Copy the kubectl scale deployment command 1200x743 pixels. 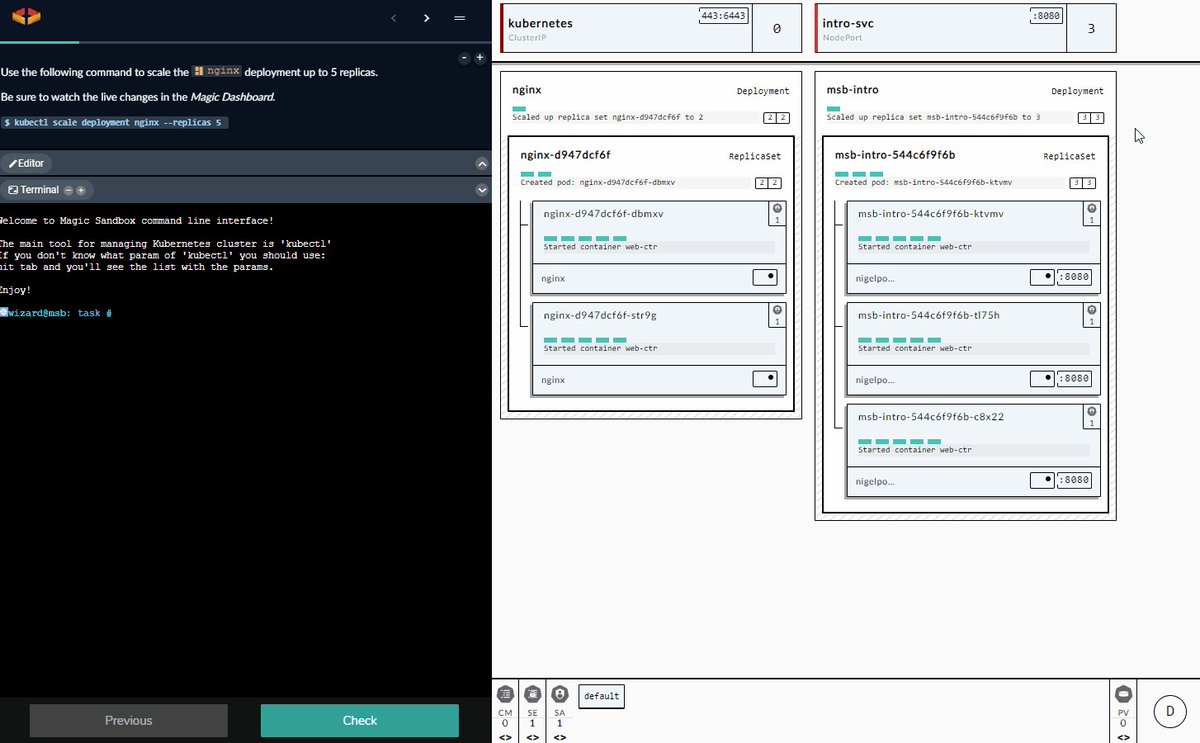coord(114,122)
